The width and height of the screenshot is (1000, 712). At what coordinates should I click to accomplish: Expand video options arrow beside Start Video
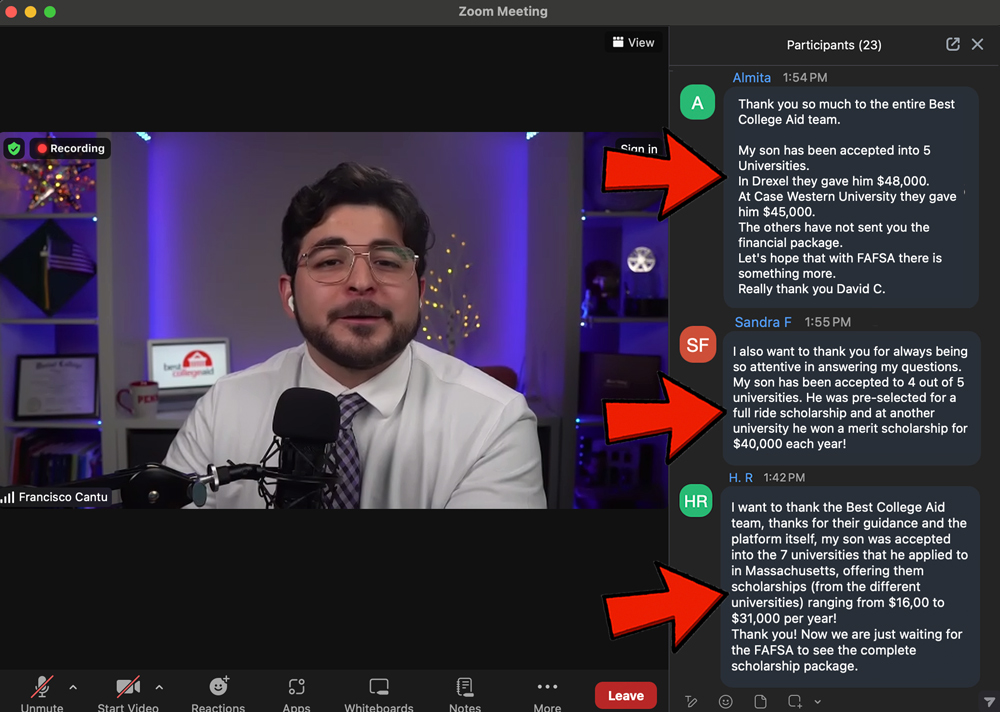click(x=159, y=688)
